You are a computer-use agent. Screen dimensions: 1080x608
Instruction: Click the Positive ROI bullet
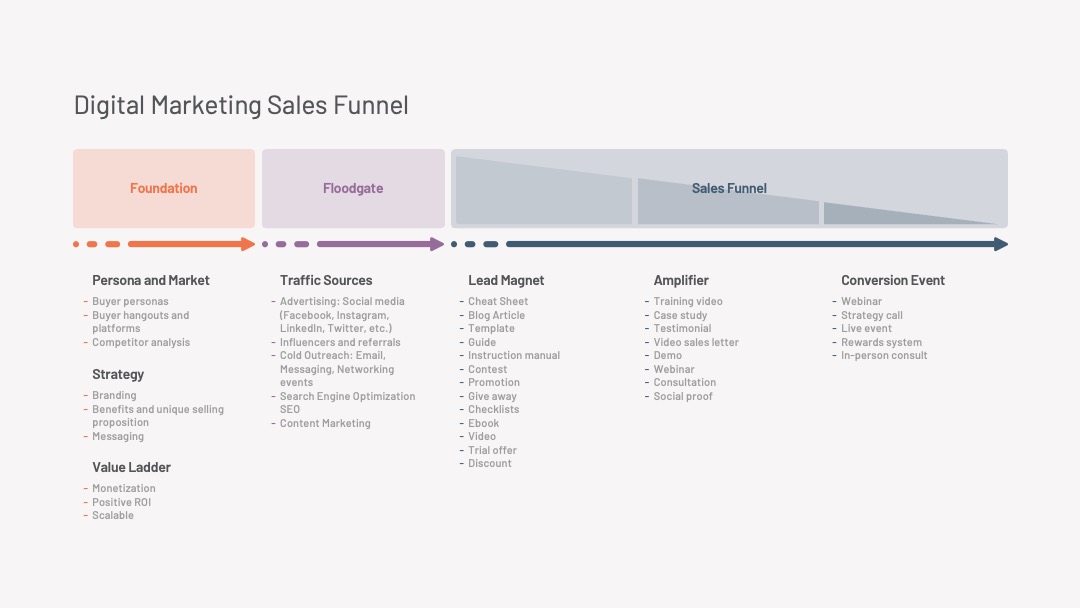pyautogui.click(x=121, y=502)
